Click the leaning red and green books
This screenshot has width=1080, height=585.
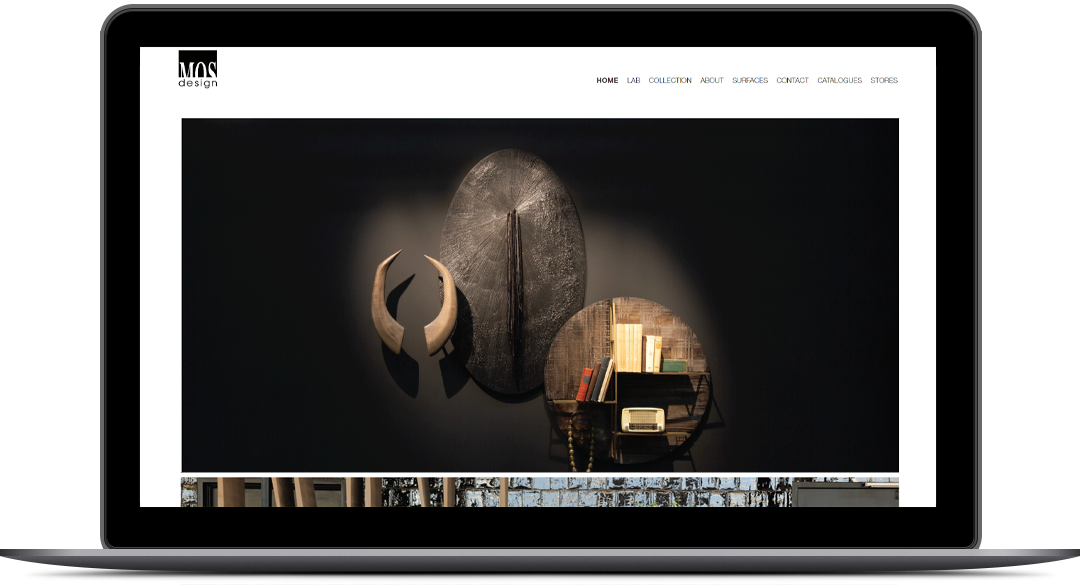tap(594, 380)
